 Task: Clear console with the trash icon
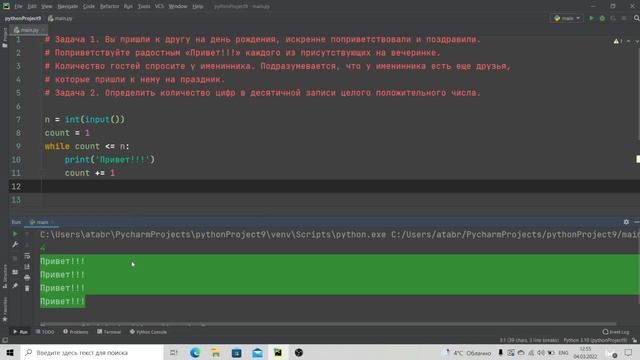click(27, 288)
